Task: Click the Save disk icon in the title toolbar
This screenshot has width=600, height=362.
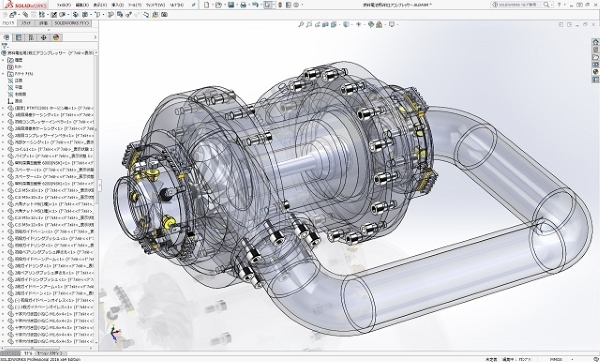Action: tap(231, 5)
